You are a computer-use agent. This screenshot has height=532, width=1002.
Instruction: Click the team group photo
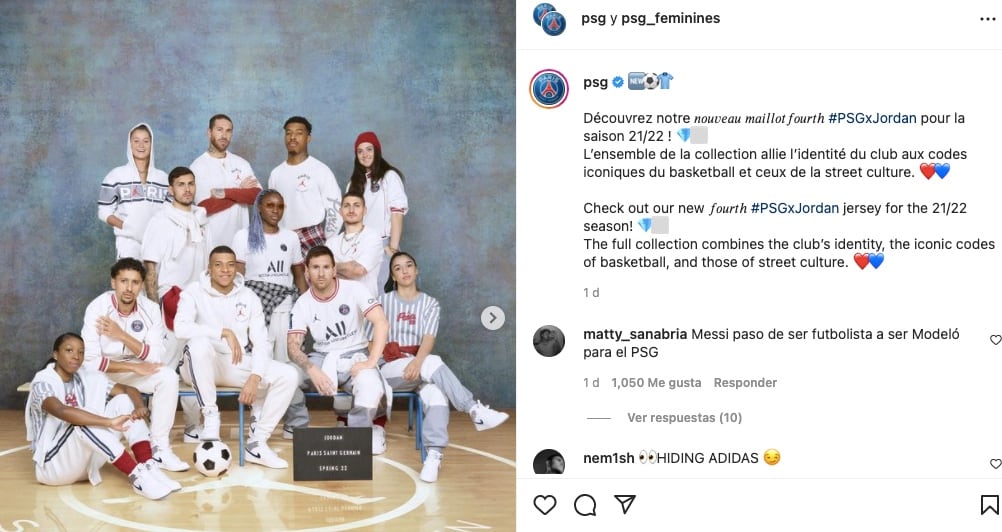pos(258,266)
